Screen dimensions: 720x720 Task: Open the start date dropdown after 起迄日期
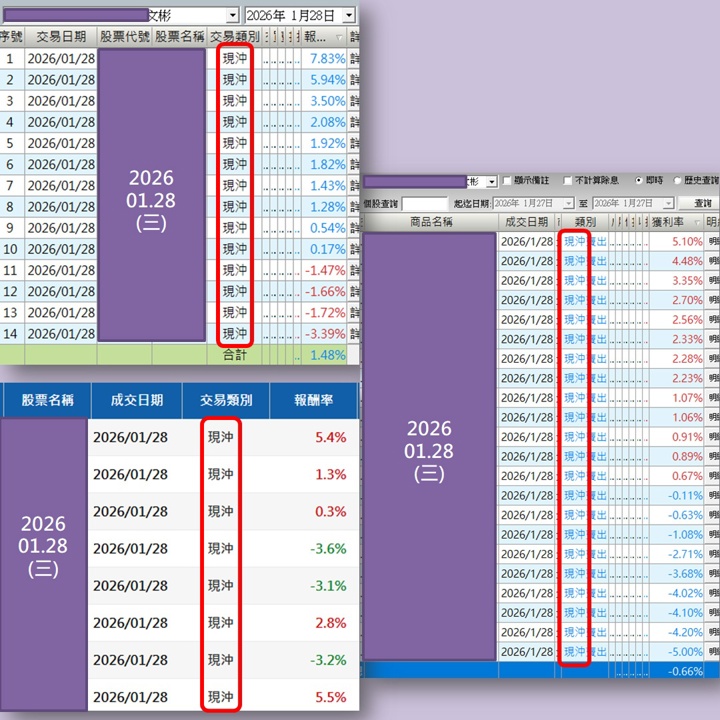[x=569, y=203]
